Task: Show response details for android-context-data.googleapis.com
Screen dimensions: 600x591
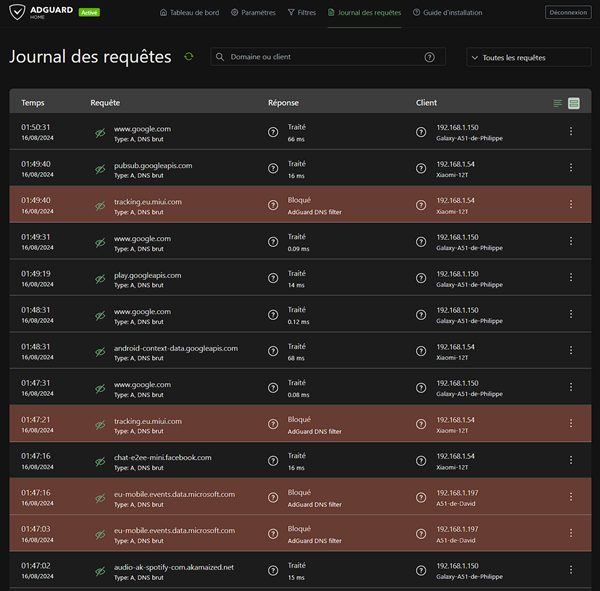Action: [273, 351]
